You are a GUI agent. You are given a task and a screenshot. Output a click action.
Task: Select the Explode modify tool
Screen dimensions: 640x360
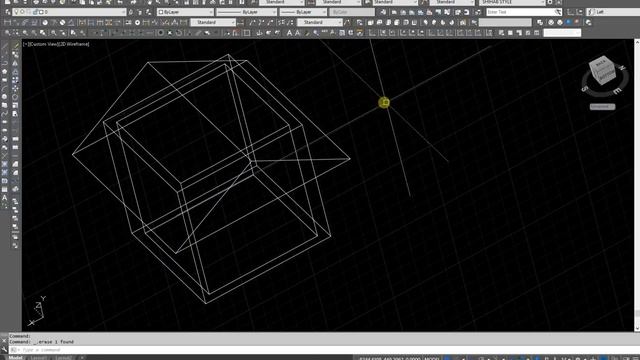15,189
